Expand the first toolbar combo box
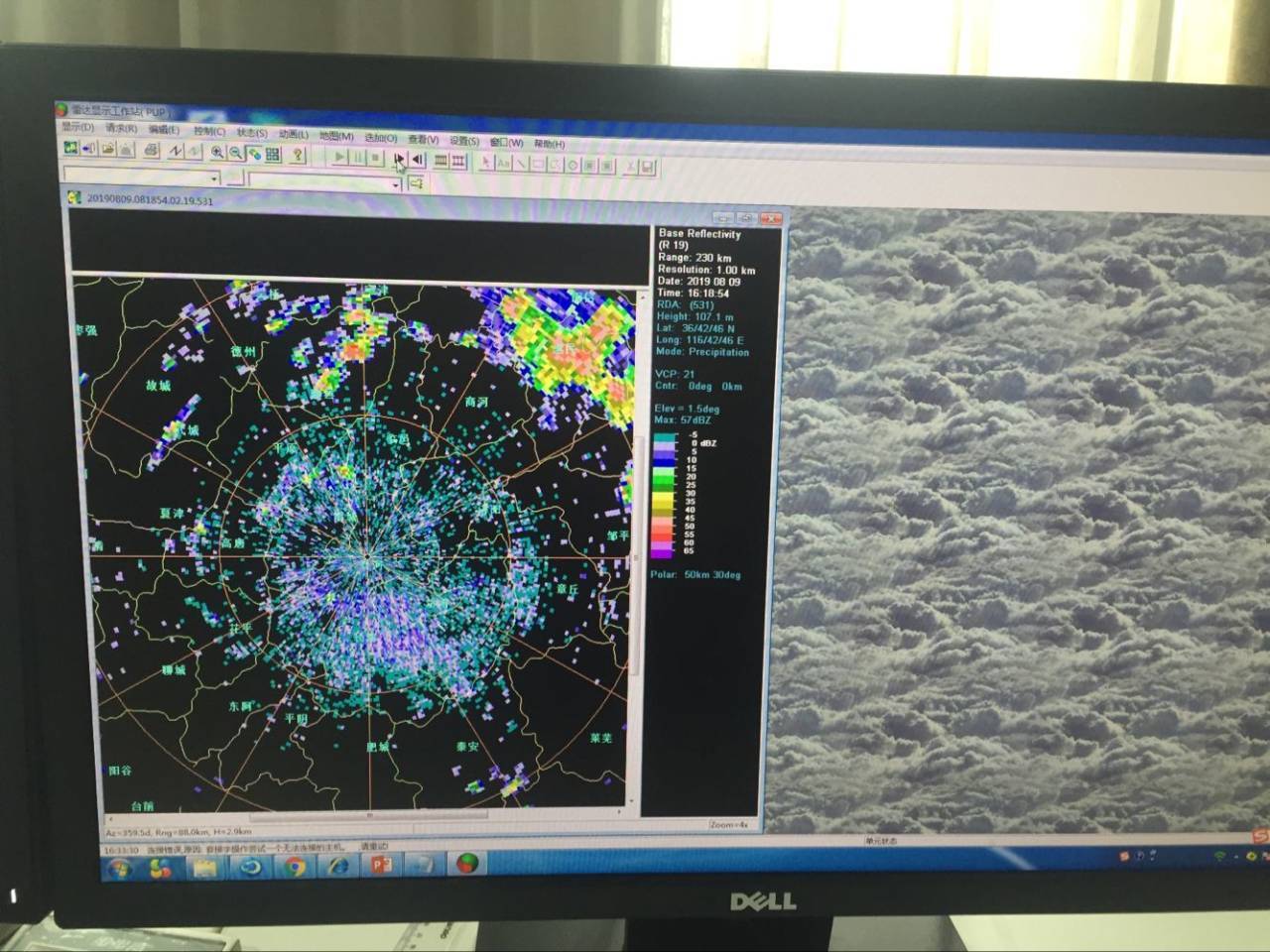This screenshot has width=1270, height=952. 214,178
